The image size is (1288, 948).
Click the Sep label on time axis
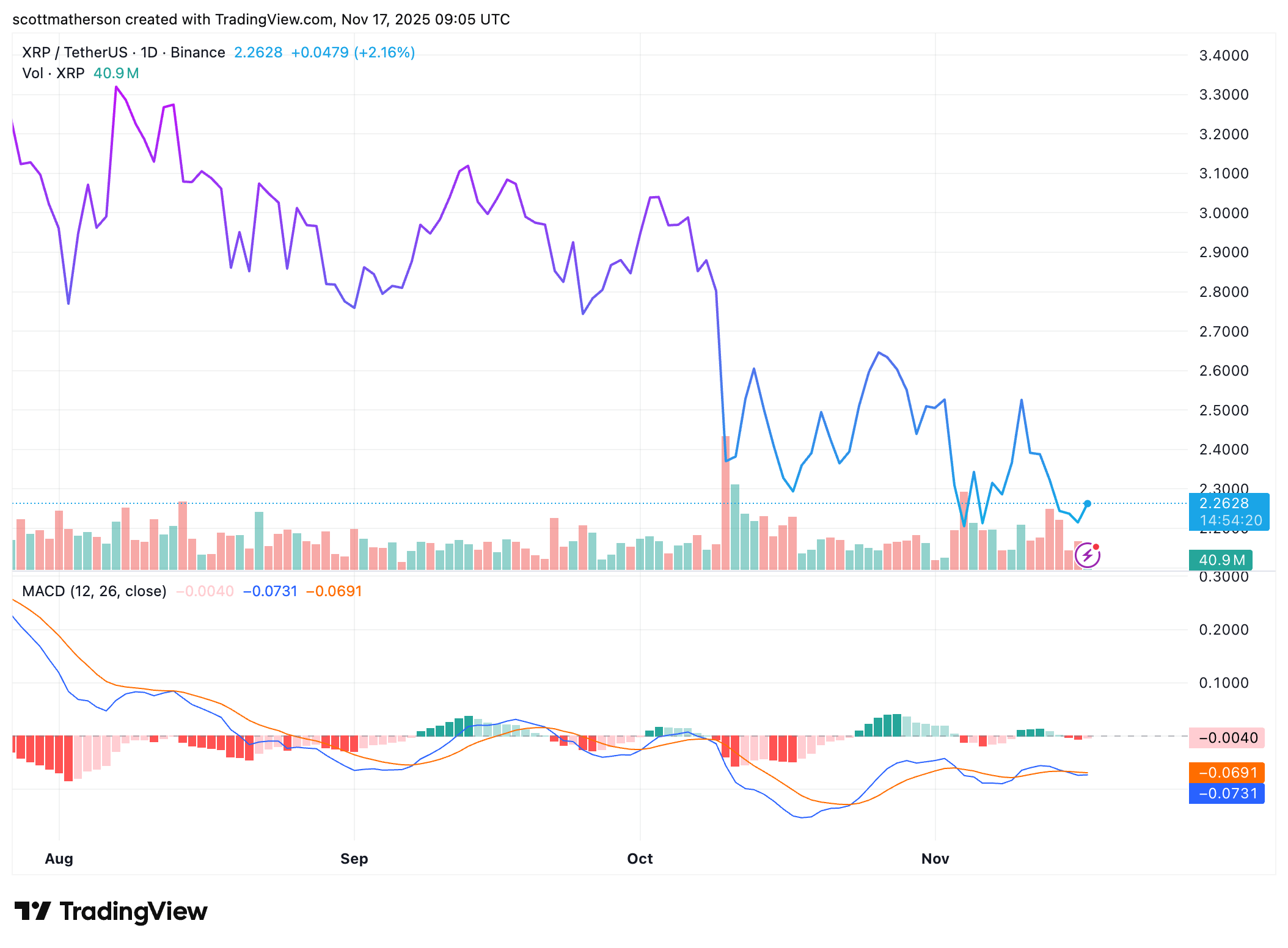point(354,859)
